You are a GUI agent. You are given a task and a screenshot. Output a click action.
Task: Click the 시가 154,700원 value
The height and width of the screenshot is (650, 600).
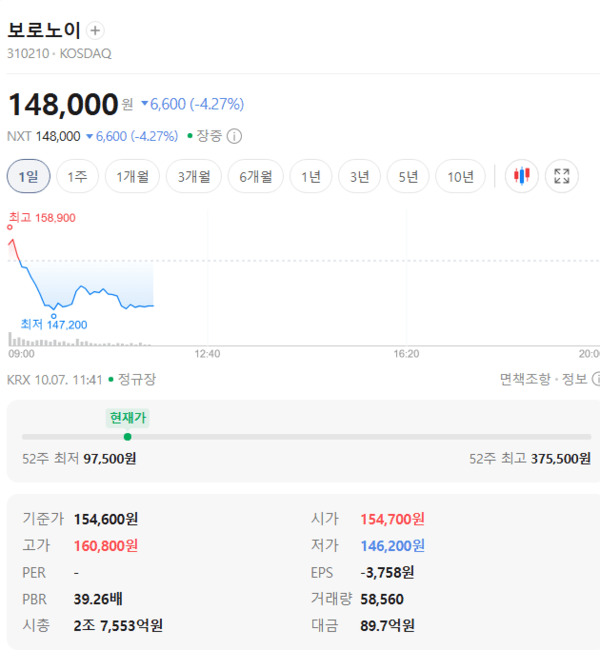(392, 519)
